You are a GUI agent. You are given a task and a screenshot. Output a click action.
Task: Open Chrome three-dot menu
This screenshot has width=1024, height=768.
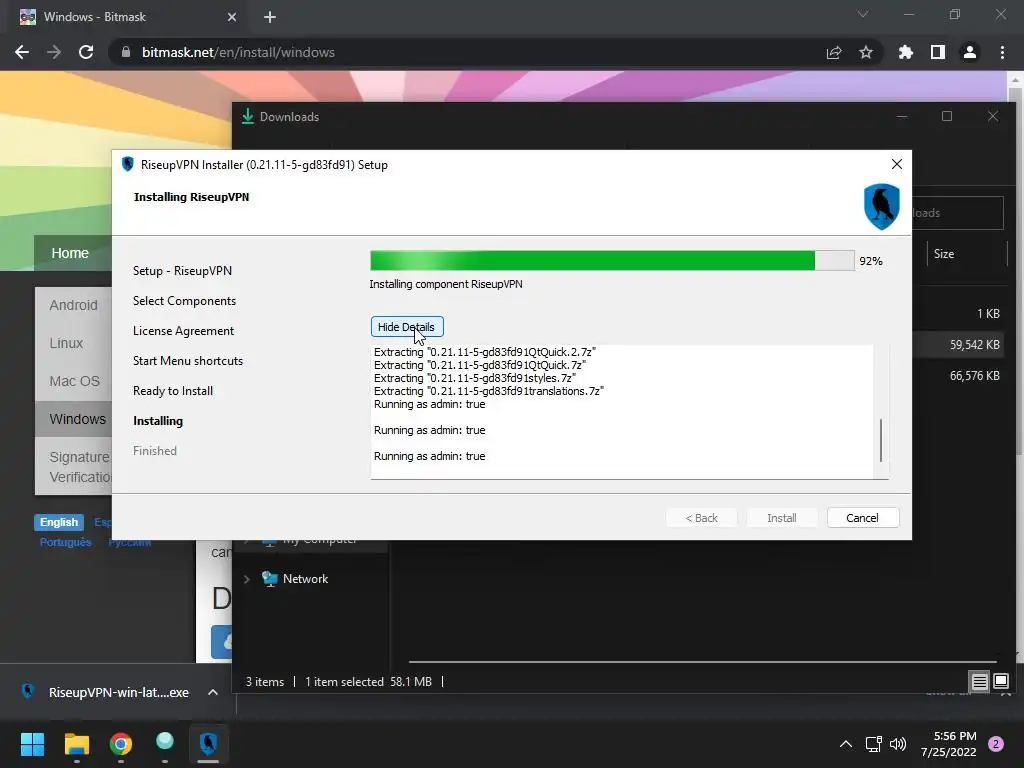click(1002, 52)
